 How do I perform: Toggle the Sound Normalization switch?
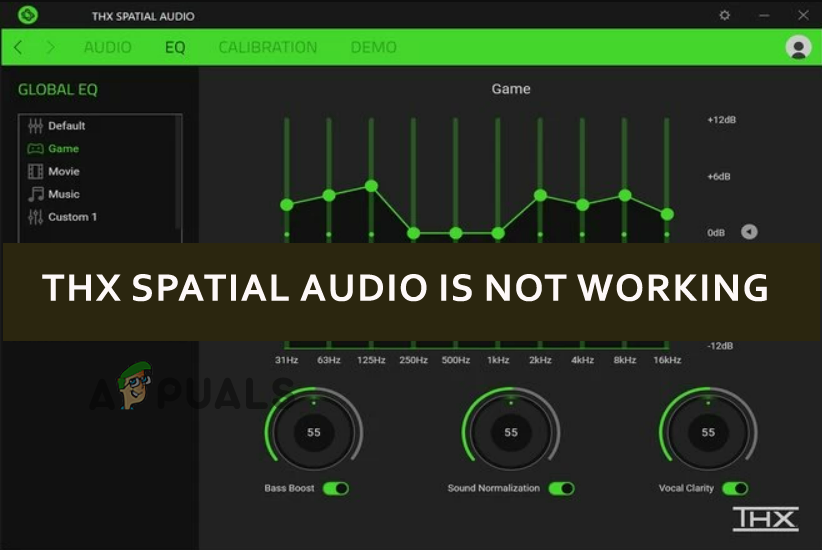(x=561, y=489)
